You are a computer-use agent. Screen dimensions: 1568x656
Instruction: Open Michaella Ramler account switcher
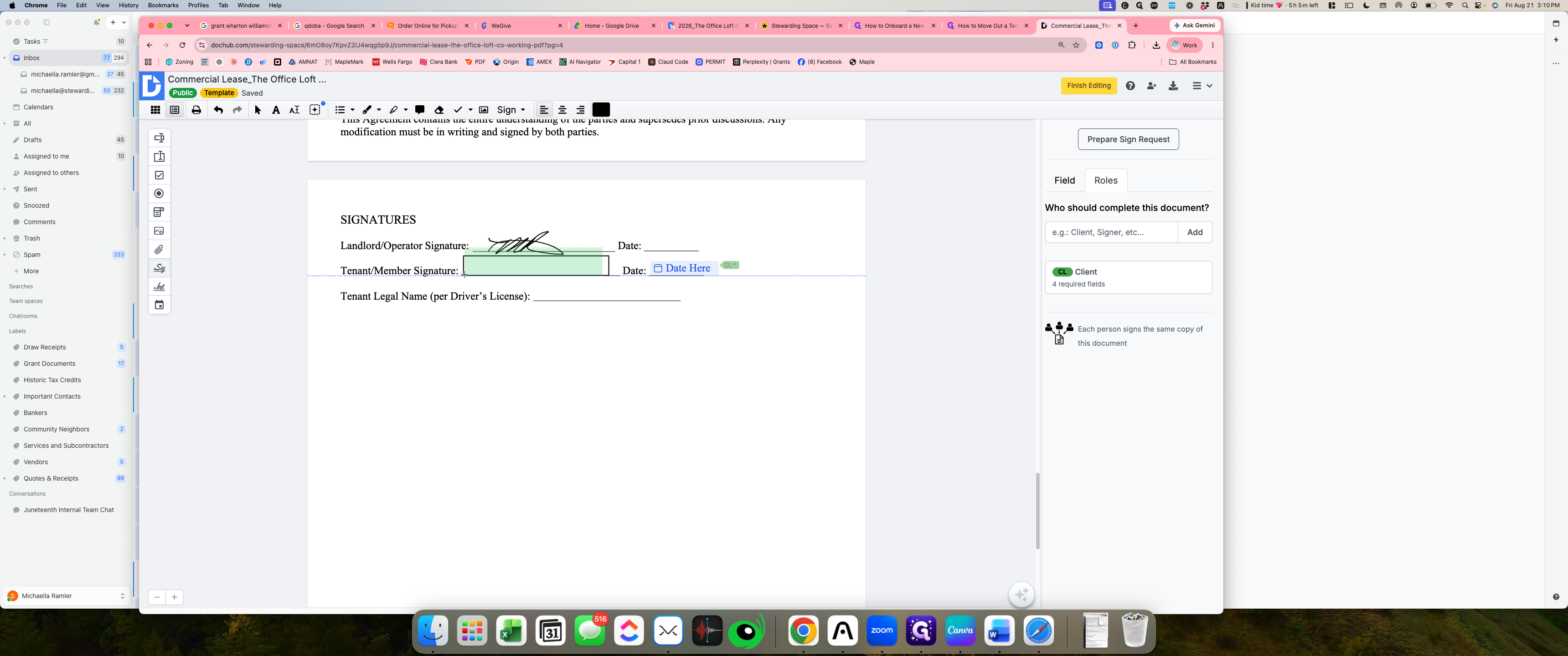point(66,596)
